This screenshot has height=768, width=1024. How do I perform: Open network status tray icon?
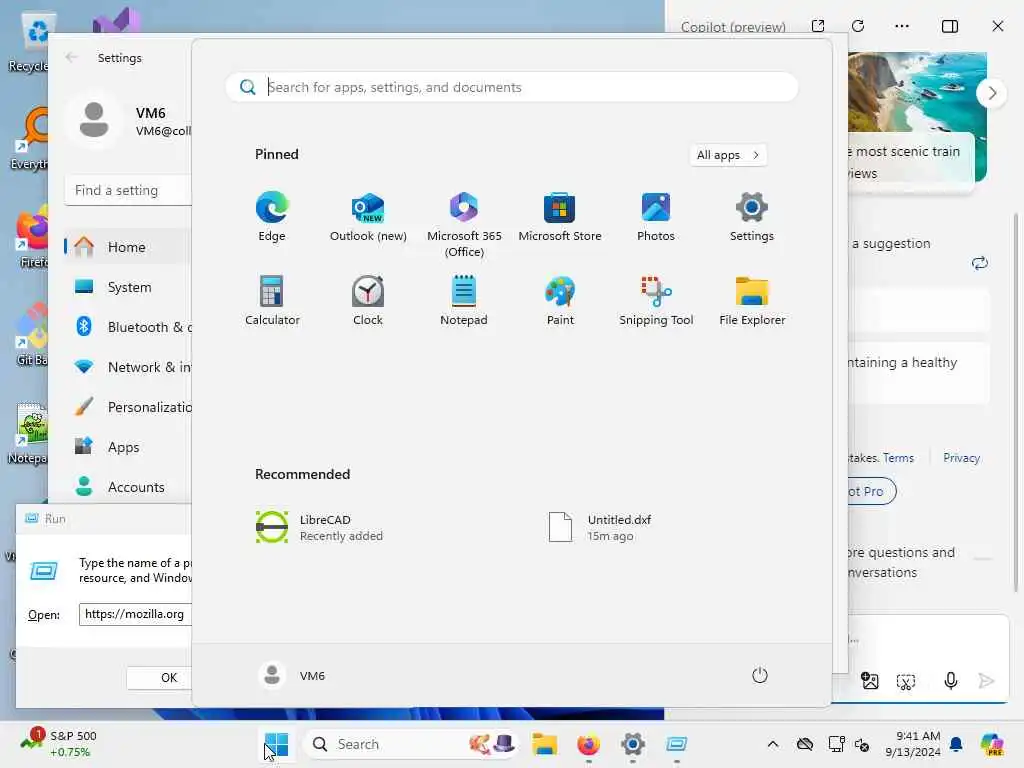837,744
